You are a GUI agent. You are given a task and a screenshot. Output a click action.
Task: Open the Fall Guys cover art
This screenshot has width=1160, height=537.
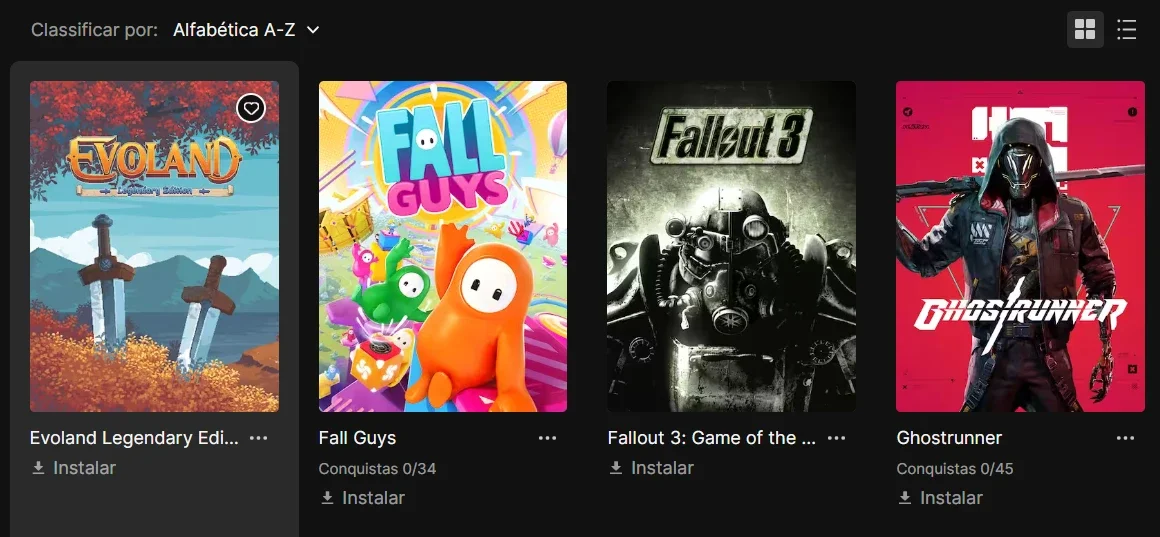coord(443,246)
